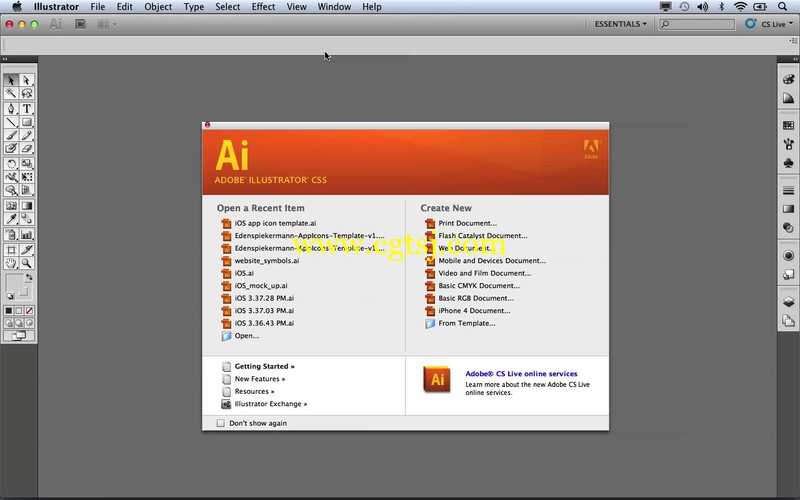Swap fill and stroke arrows

[x=29, y=277]
